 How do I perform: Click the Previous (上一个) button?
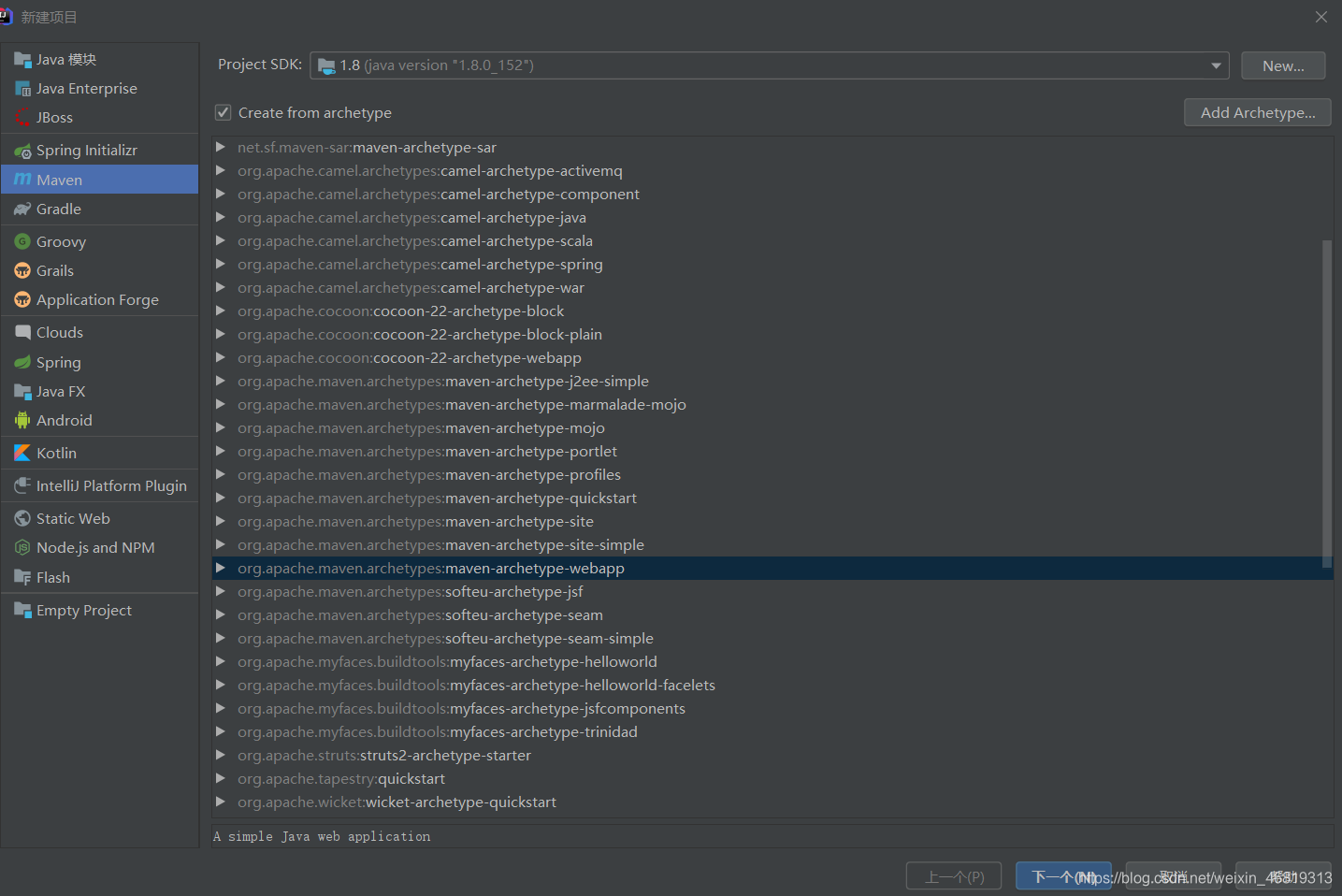pyautogui.click(x=954, y=876)
